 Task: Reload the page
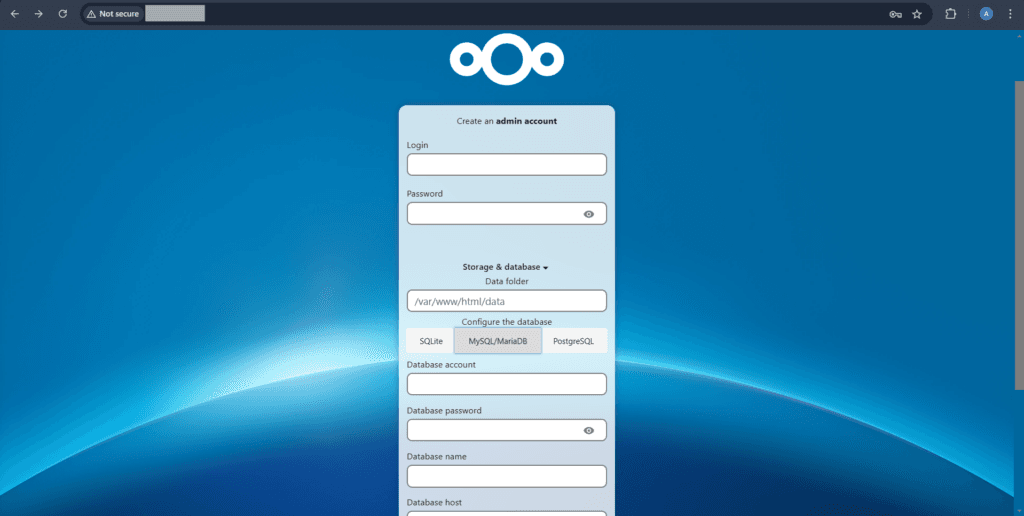click(63, 14)
